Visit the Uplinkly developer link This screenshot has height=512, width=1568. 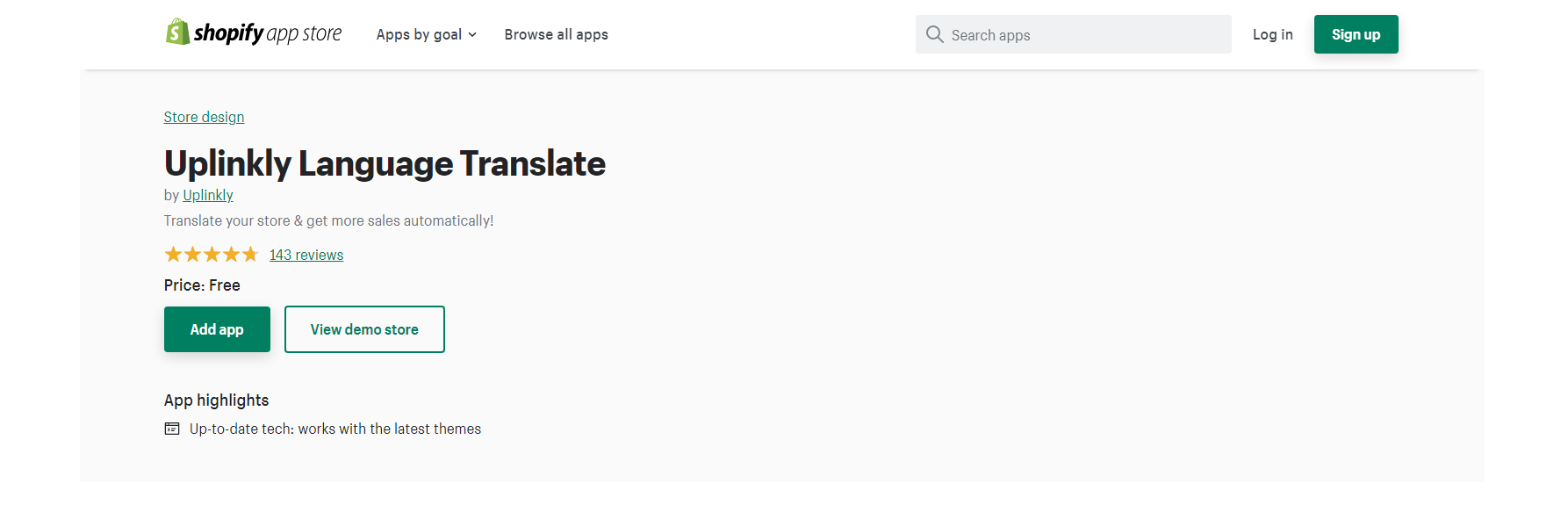pyautogui.click(x=208, y=195)
